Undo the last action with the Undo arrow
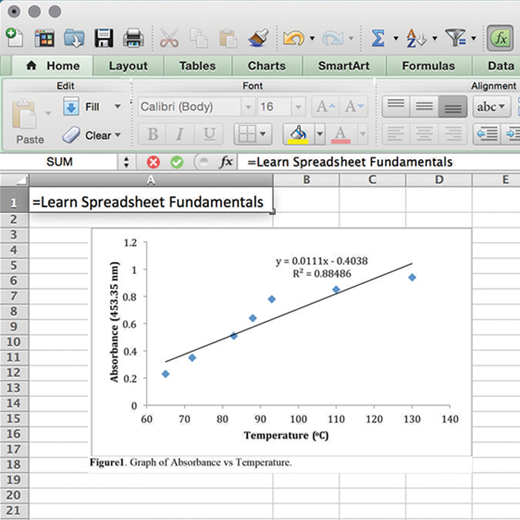The height and width of the screenshot is (520, 520). [x=293, y=38]
